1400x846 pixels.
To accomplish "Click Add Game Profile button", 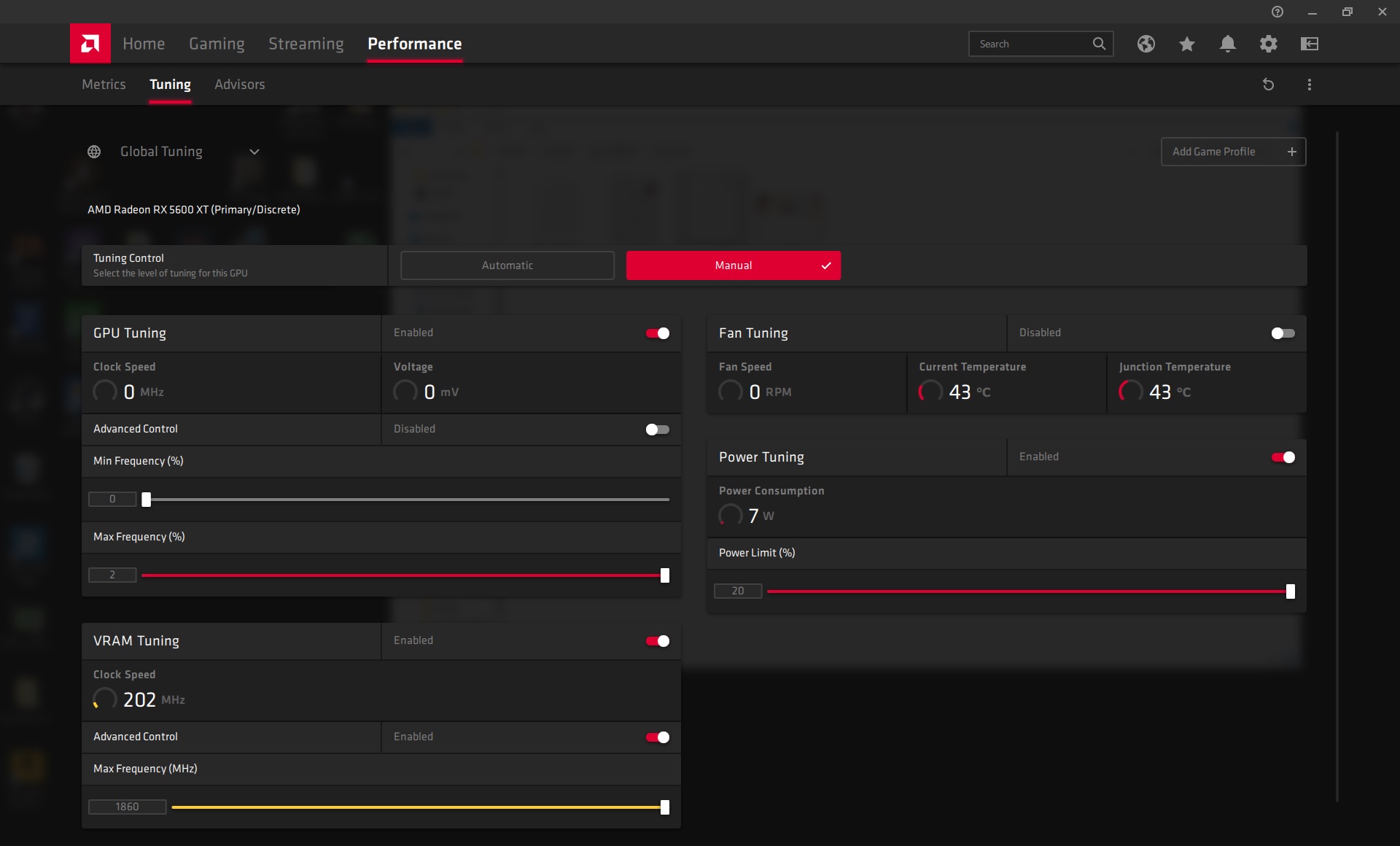I will [1234, 152].
